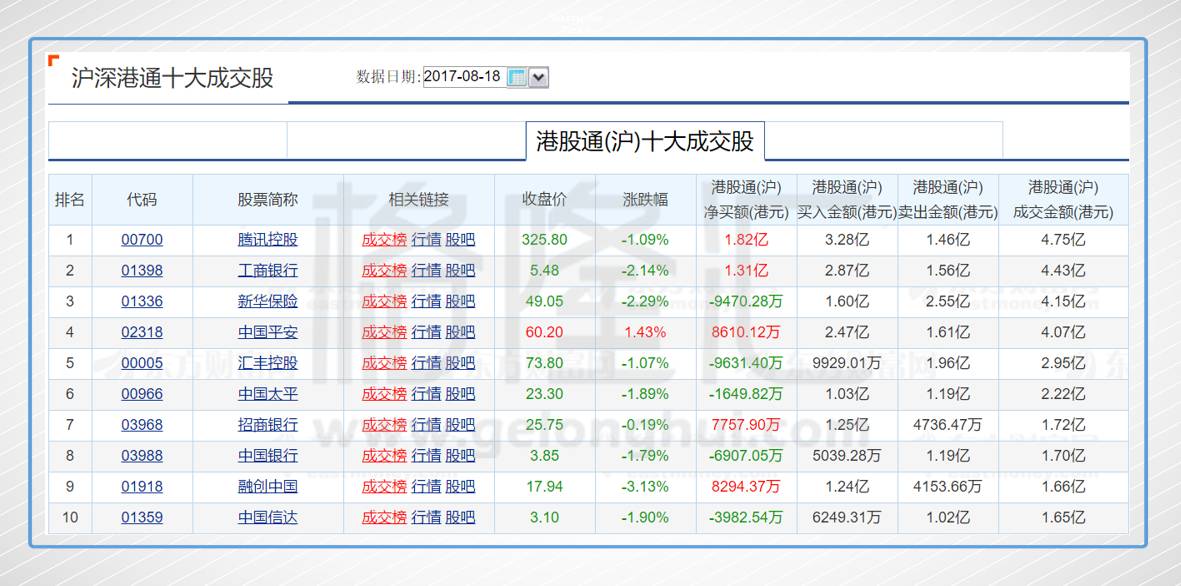Click 成交榜 link in 腾讯控股 row
Viewport: 1181px width, 586px height.
point(384,240)
